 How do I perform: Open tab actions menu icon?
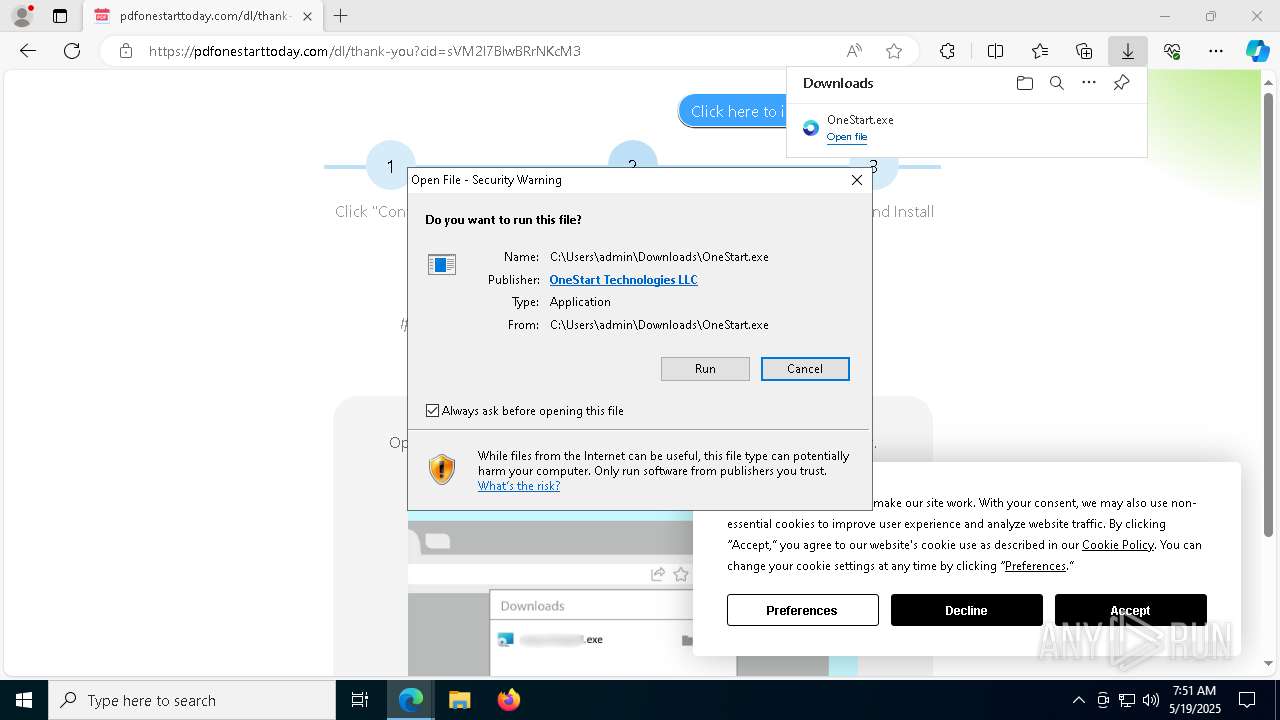[60, 16]
